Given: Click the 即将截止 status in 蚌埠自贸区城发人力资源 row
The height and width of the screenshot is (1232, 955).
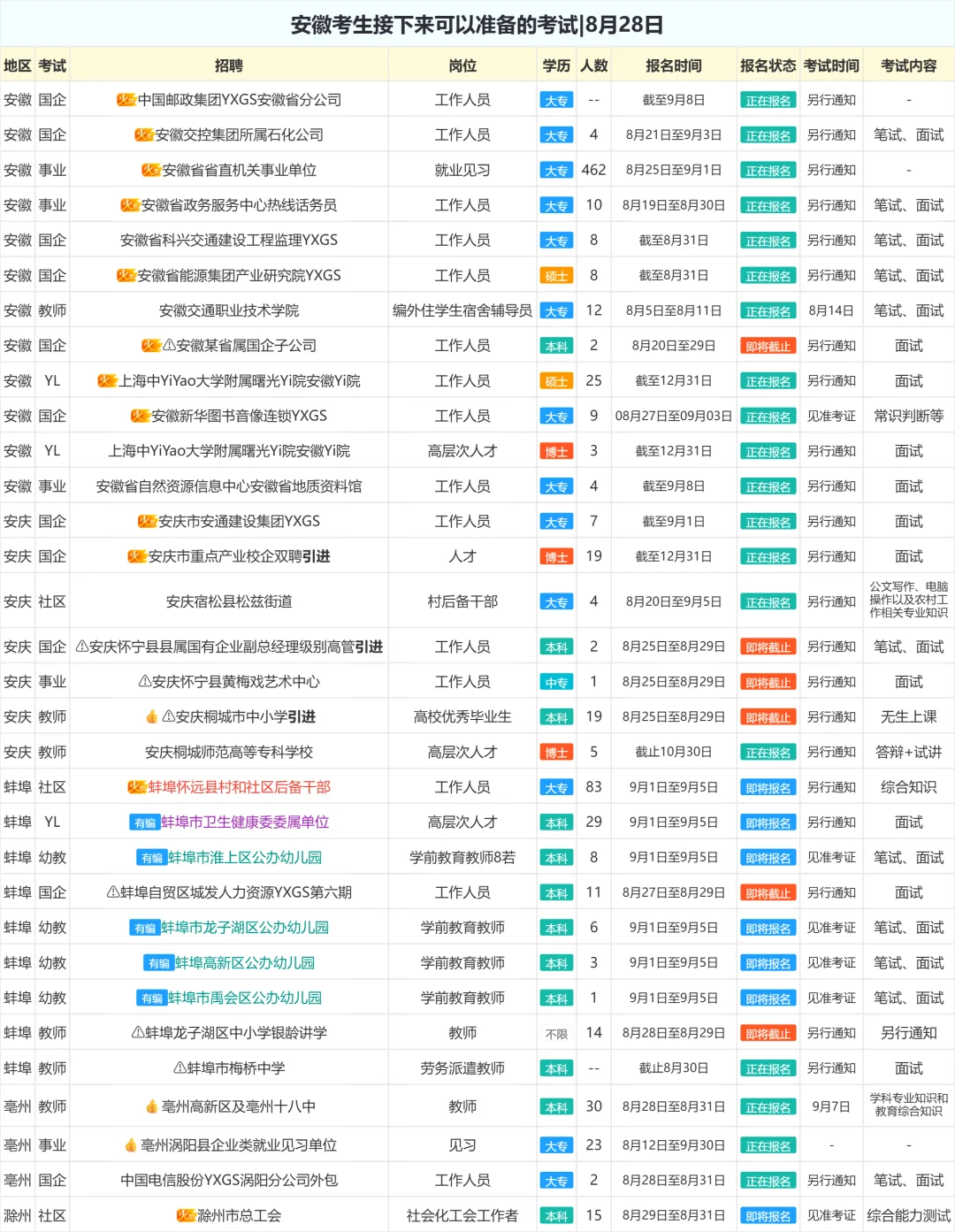Looking at the screenshot, I should (x=768, y=893).
